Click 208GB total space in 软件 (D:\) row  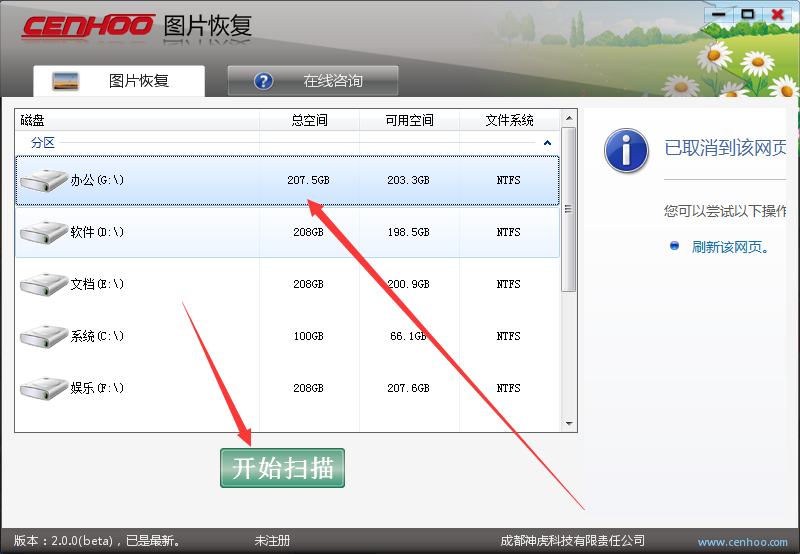coord(308,232)
